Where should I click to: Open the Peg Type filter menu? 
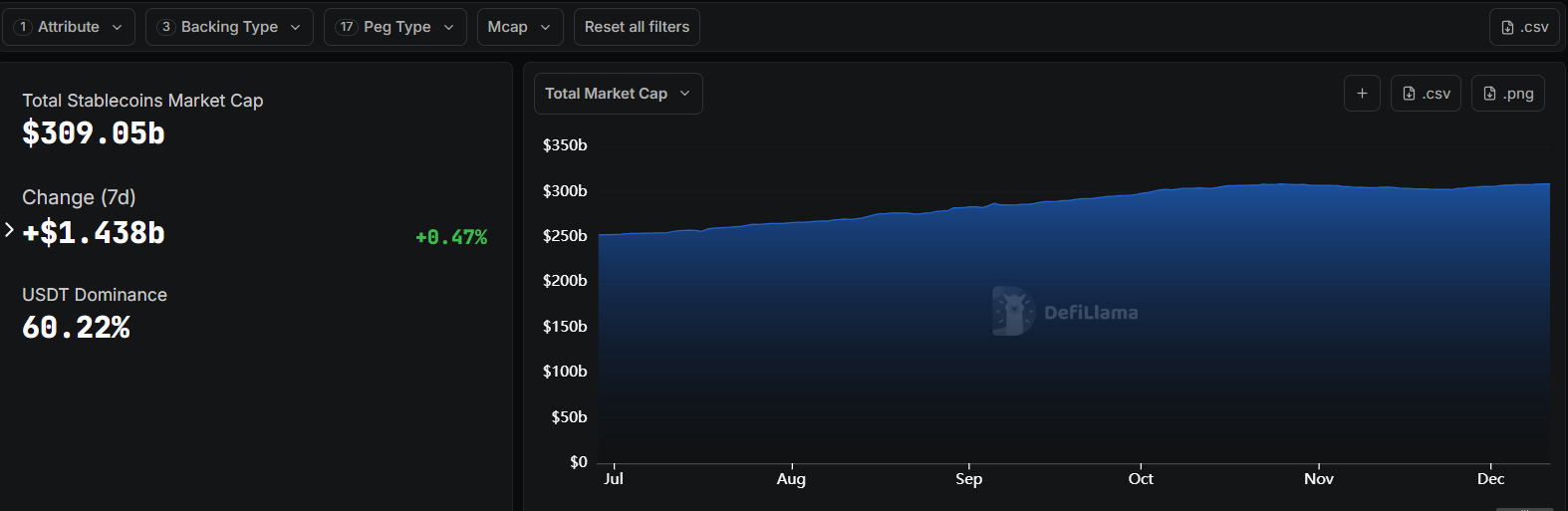point(395,27)
